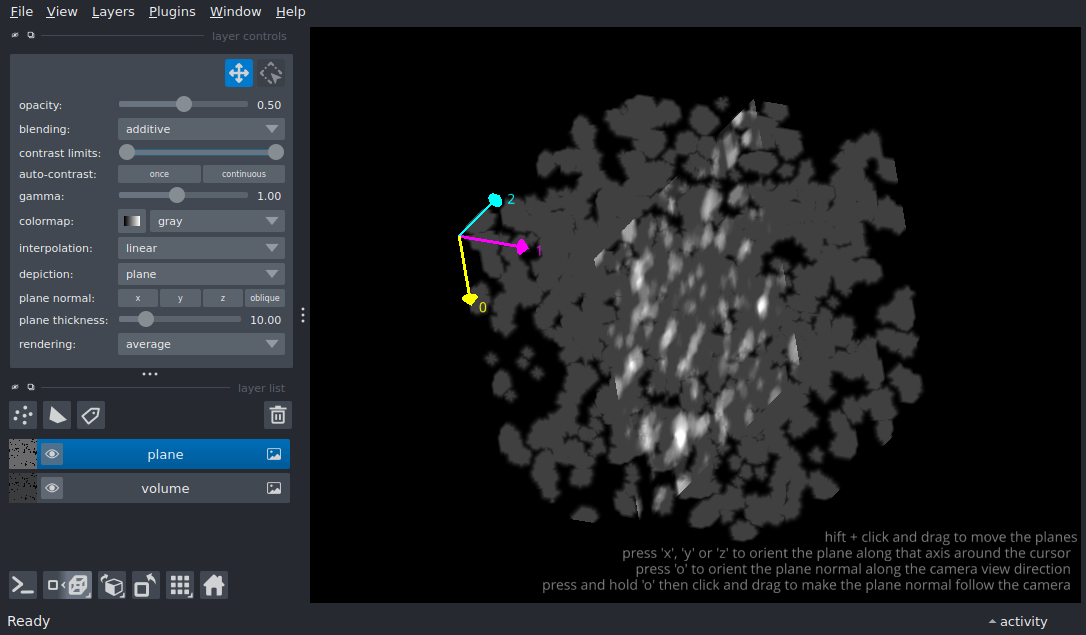Toggle visibility of the plane layer
The image size is (1086, 635).
[x=52, y=454]
